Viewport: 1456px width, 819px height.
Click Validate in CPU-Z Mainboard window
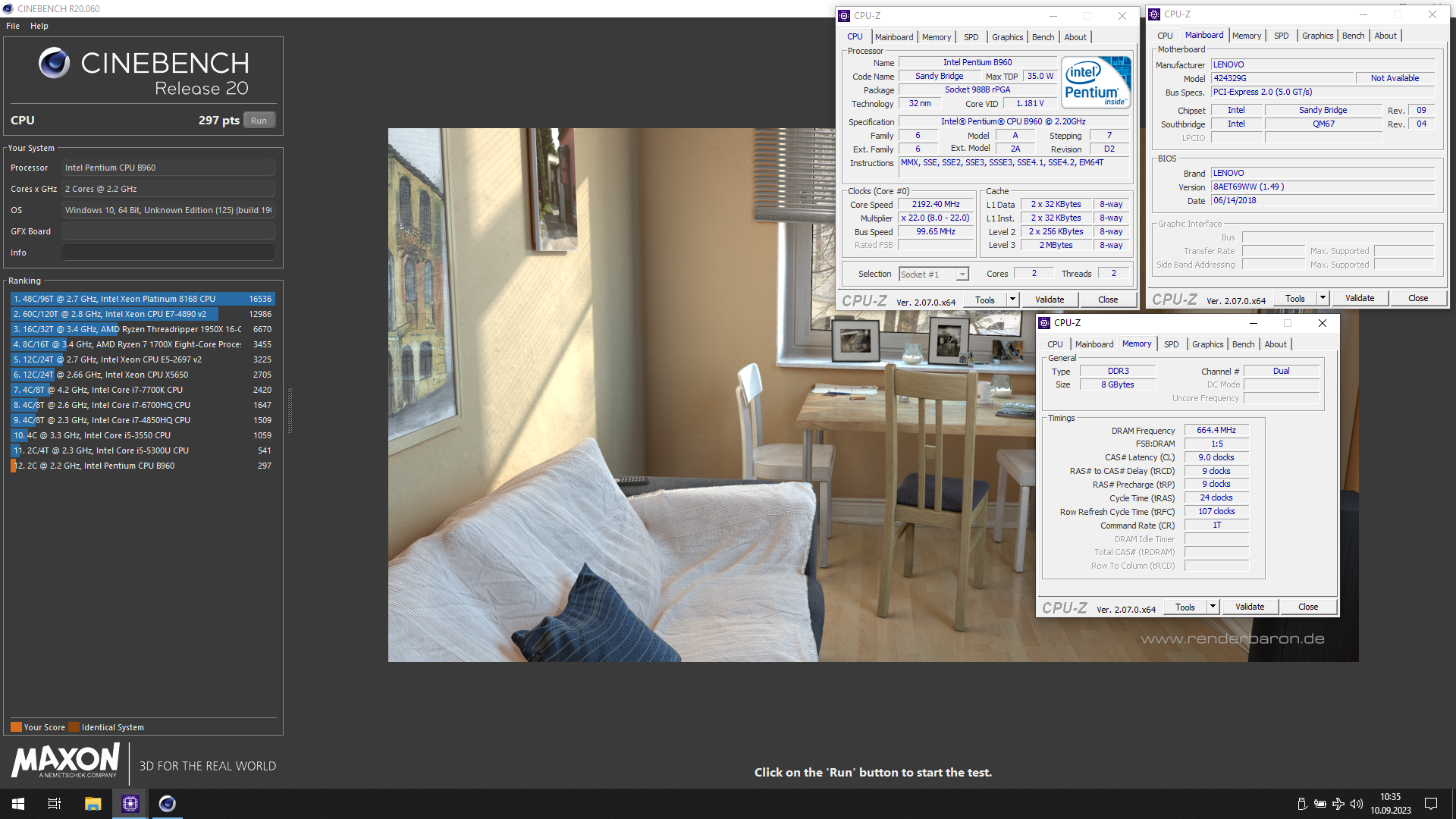(1360, 298)
